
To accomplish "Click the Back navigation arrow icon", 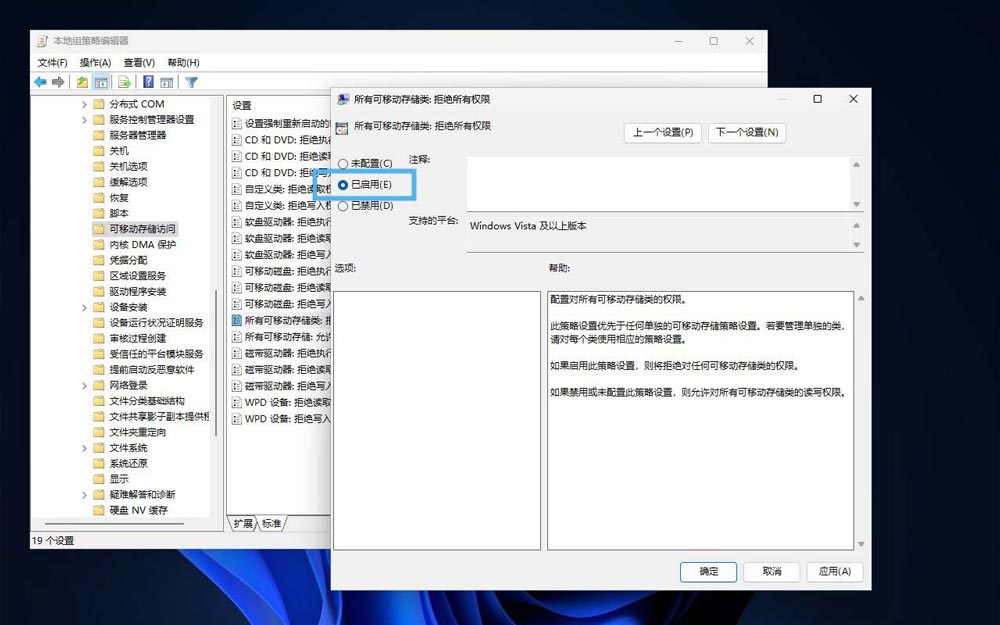I will 39,81.
